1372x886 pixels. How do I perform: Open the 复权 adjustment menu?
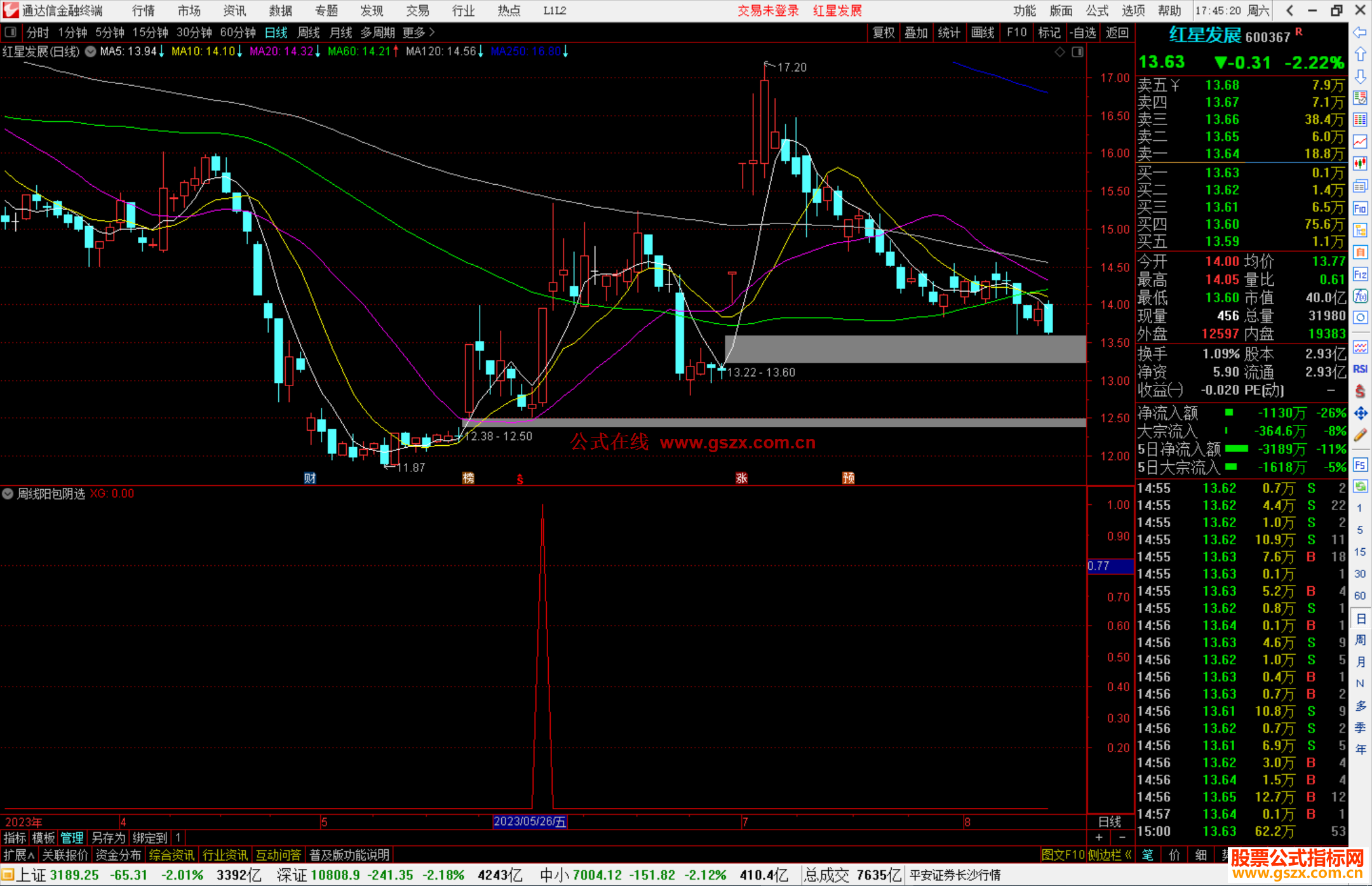[x=884, y=32]
